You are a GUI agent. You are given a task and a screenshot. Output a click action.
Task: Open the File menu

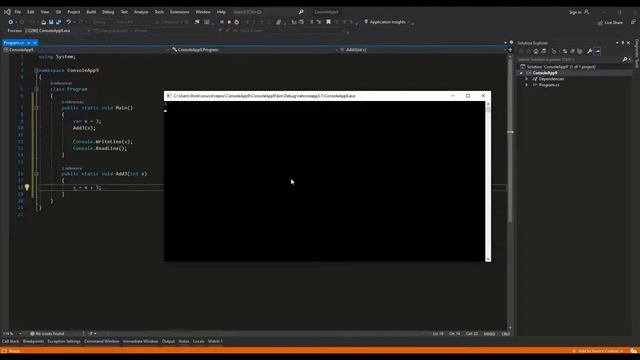[x=18, y=12]
